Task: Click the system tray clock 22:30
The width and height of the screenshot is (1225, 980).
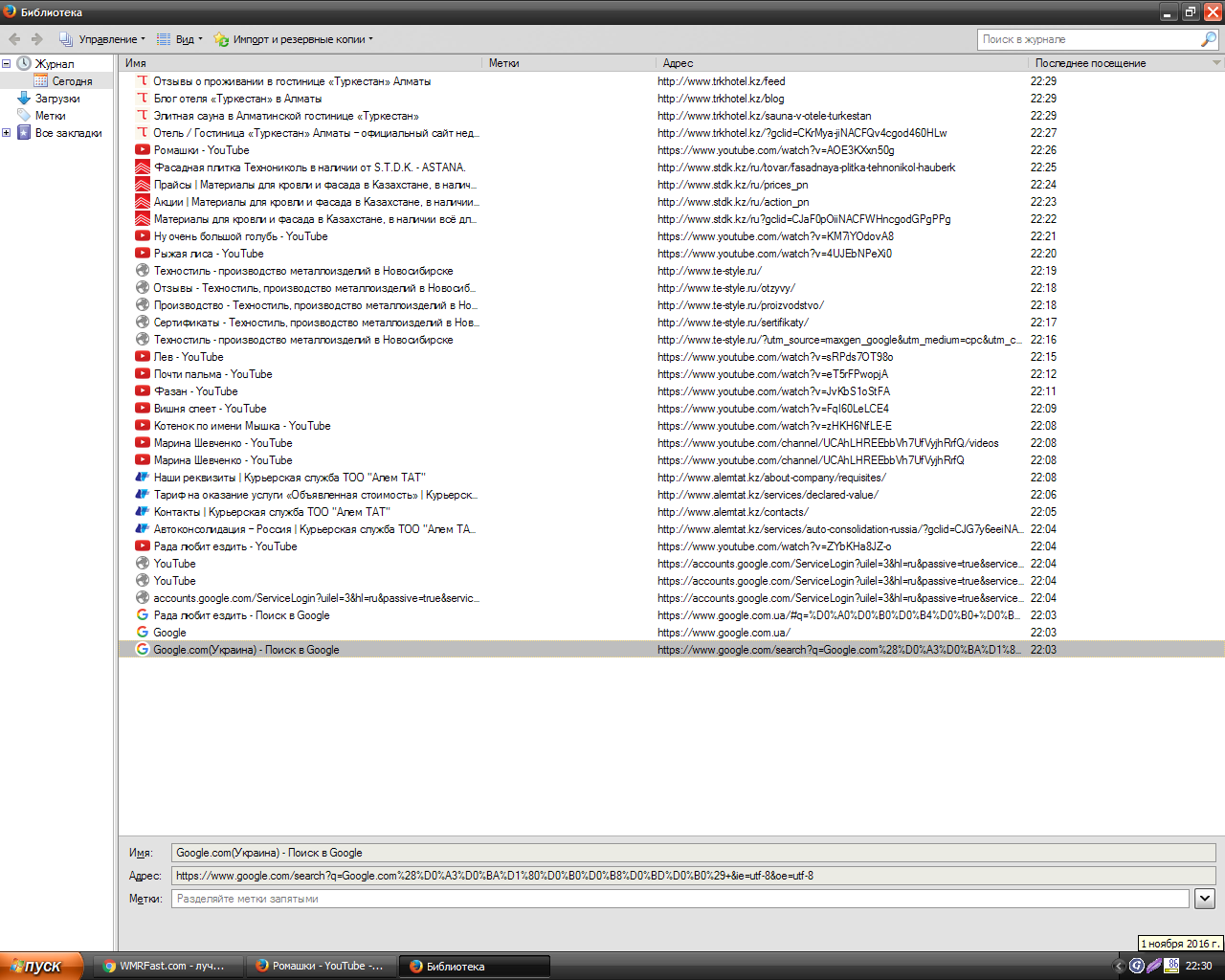Action: point(1199,967)
